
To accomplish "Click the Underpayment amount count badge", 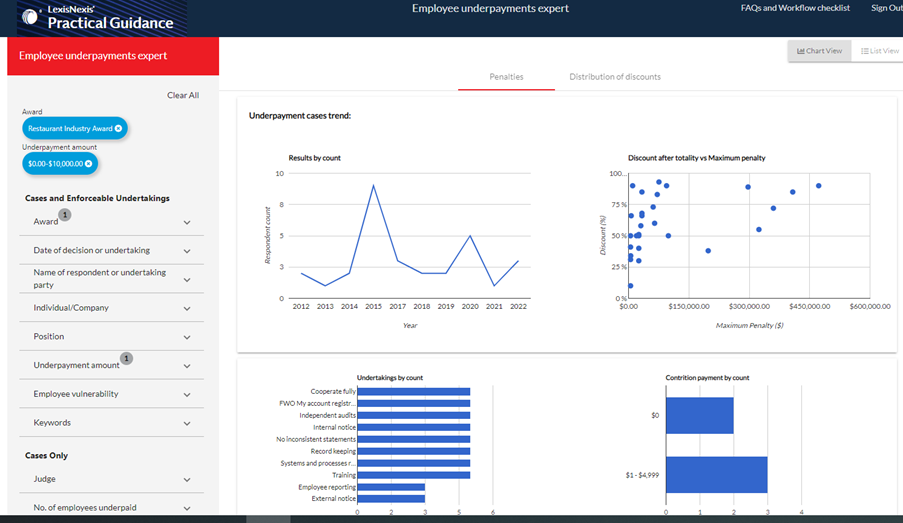I will click(x=126, y=358).
